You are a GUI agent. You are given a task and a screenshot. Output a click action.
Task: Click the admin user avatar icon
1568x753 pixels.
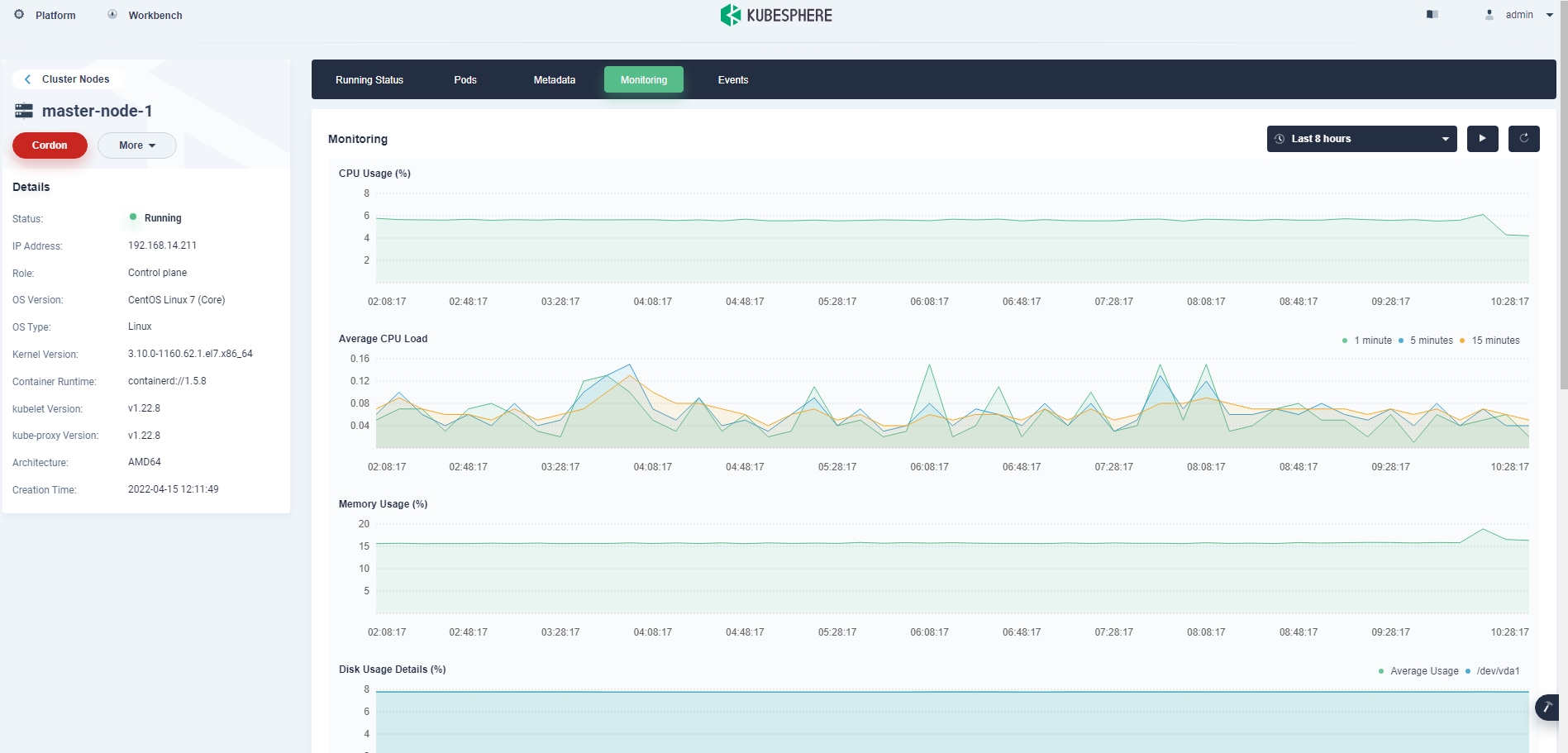tap(1489, 15)
